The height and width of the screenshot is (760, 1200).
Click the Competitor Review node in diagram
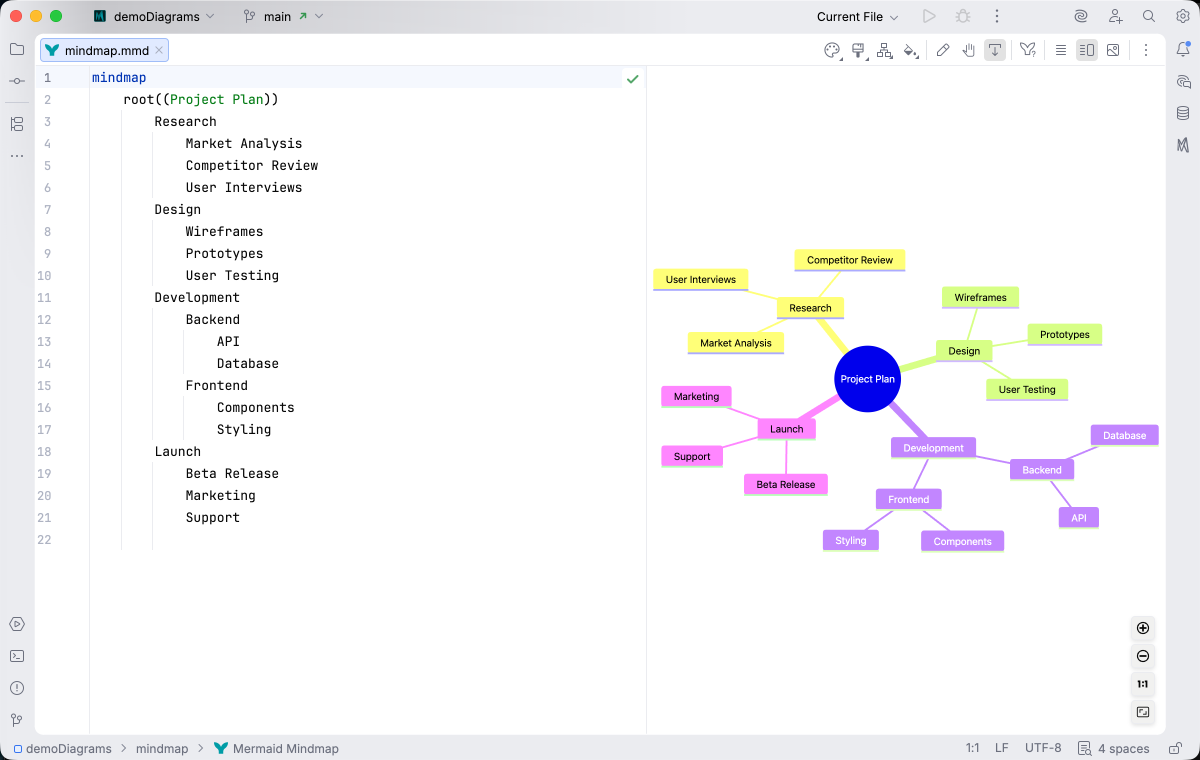[x=850, y=260]
